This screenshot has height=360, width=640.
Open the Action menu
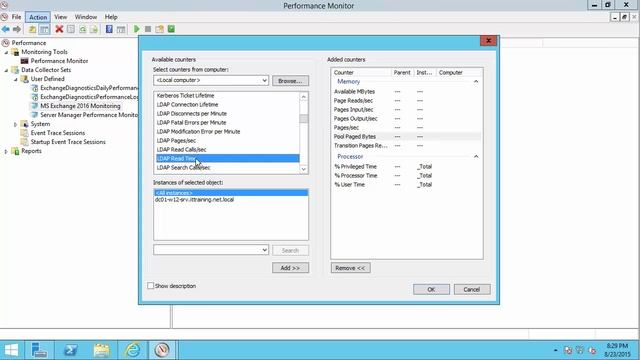click(38, 17)
